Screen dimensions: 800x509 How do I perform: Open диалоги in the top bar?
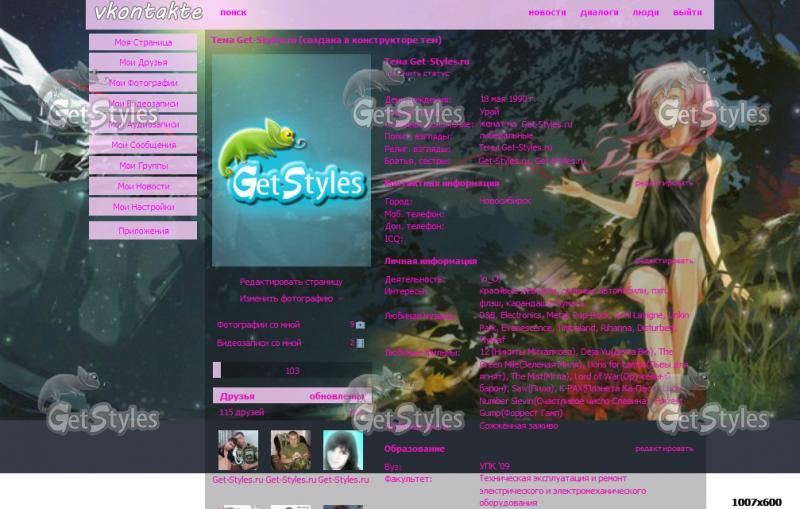point(599,12)
